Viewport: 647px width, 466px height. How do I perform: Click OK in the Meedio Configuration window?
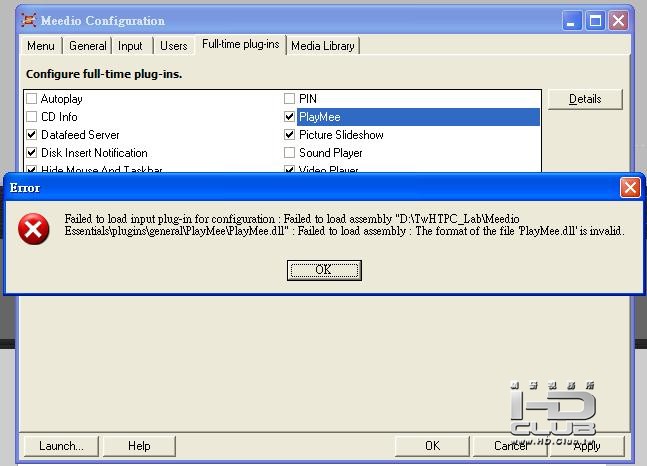pos(432,446)
